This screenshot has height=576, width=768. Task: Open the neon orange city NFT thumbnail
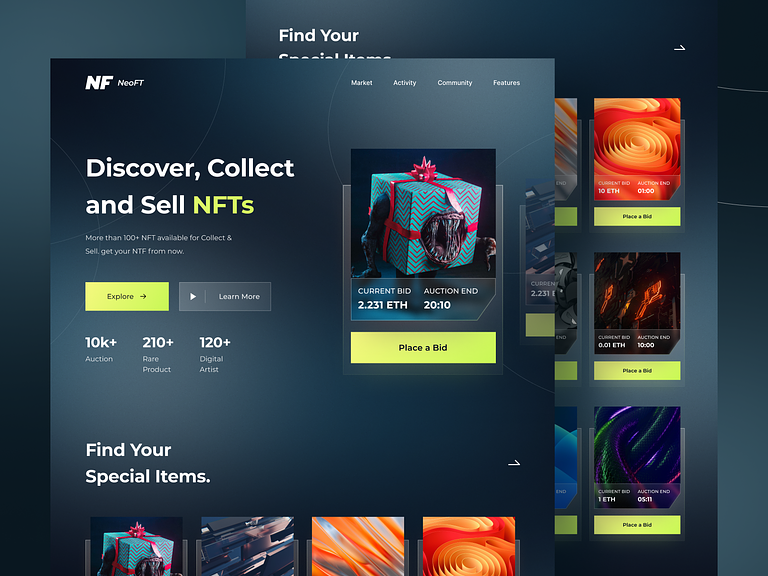point(637,291)
